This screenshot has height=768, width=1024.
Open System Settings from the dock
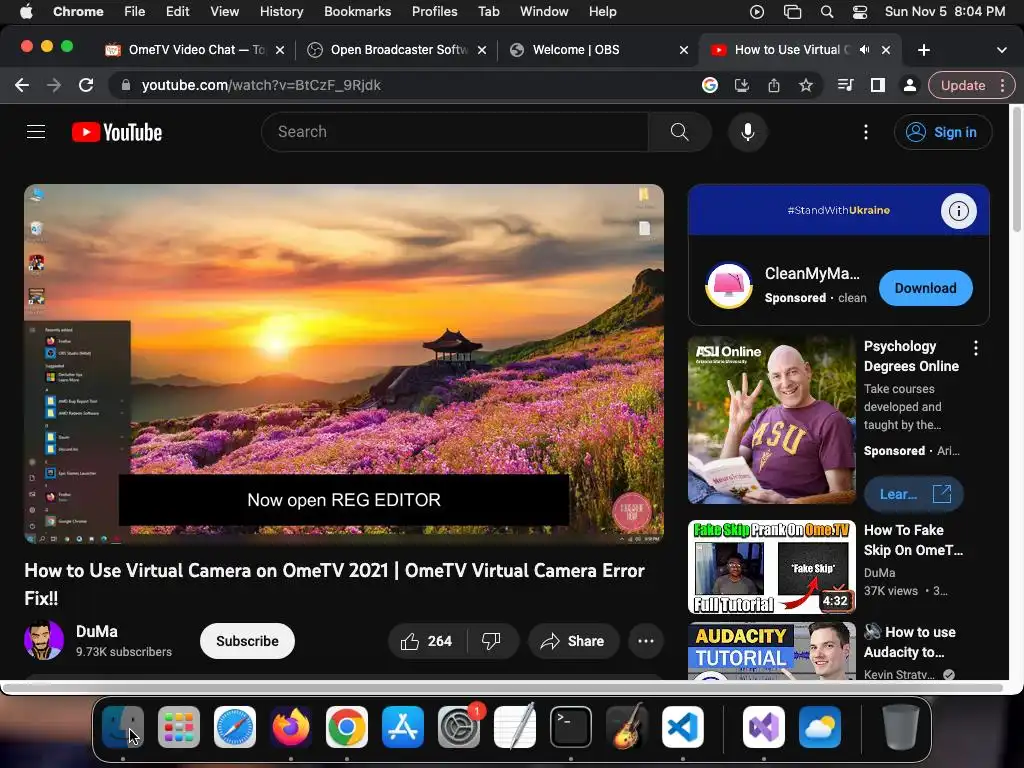click(x=459, y=727)
